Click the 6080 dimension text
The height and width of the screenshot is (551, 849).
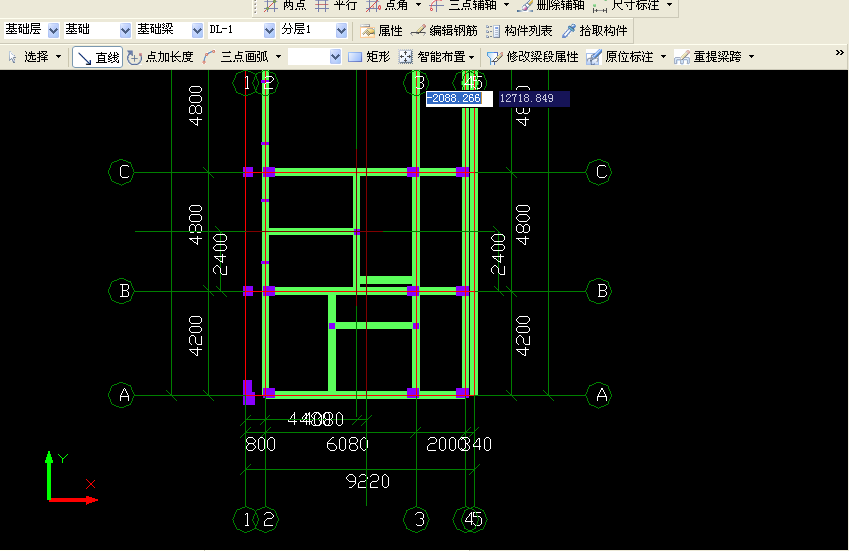click(348, 444)
